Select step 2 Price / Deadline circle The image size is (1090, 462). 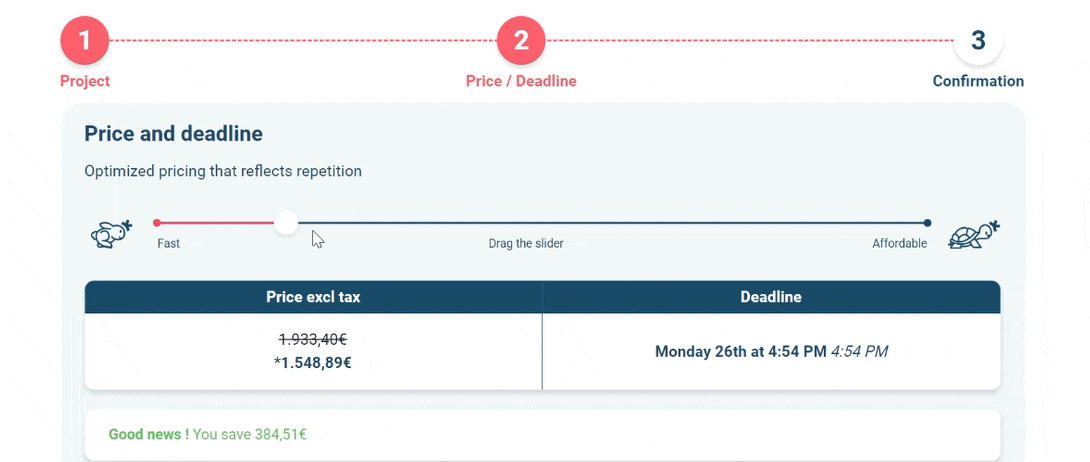(x=521, y=41)
